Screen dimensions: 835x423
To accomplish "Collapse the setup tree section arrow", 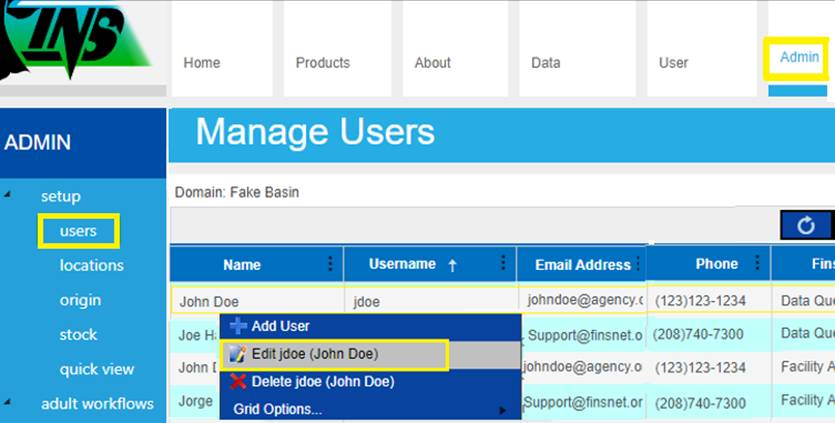I will pos(9,195).
